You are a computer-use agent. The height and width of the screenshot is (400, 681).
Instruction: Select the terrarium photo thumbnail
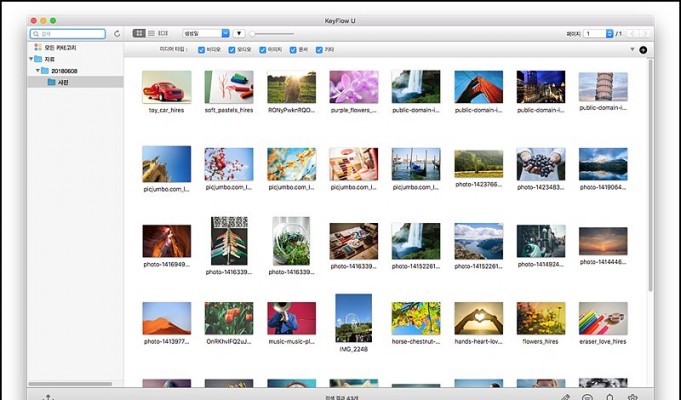[x=291, y=241]
